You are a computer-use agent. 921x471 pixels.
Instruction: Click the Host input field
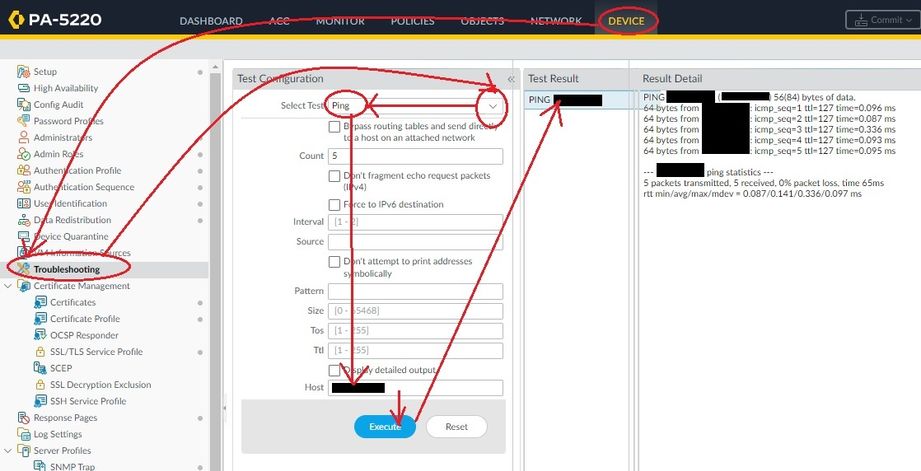(415, 388)
